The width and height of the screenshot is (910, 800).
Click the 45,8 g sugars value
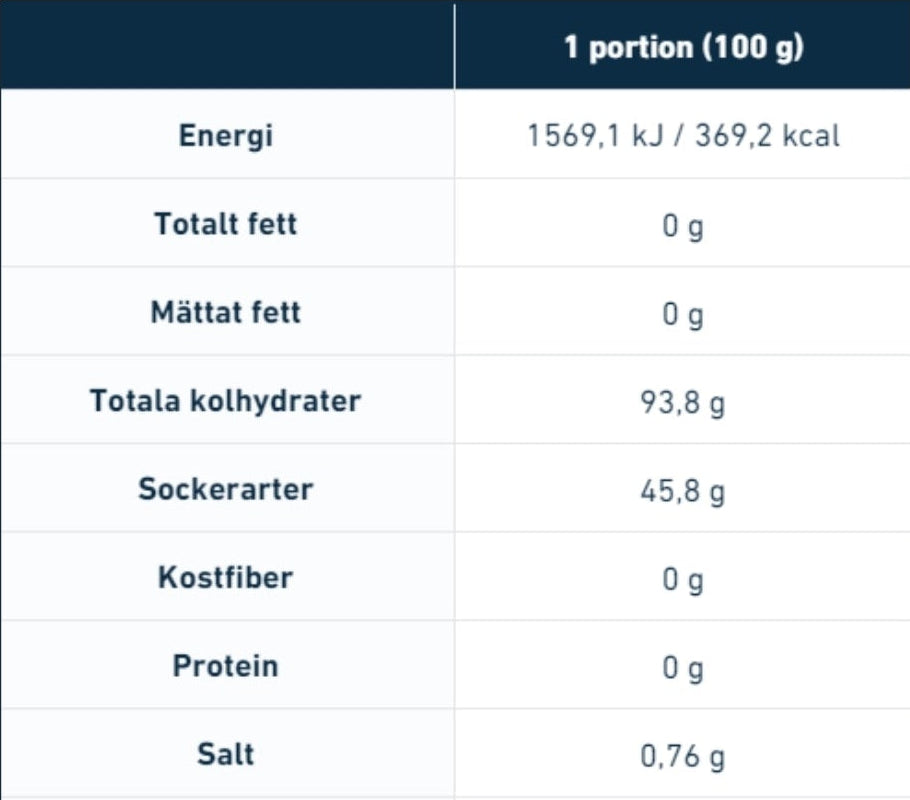coord(683,491)
